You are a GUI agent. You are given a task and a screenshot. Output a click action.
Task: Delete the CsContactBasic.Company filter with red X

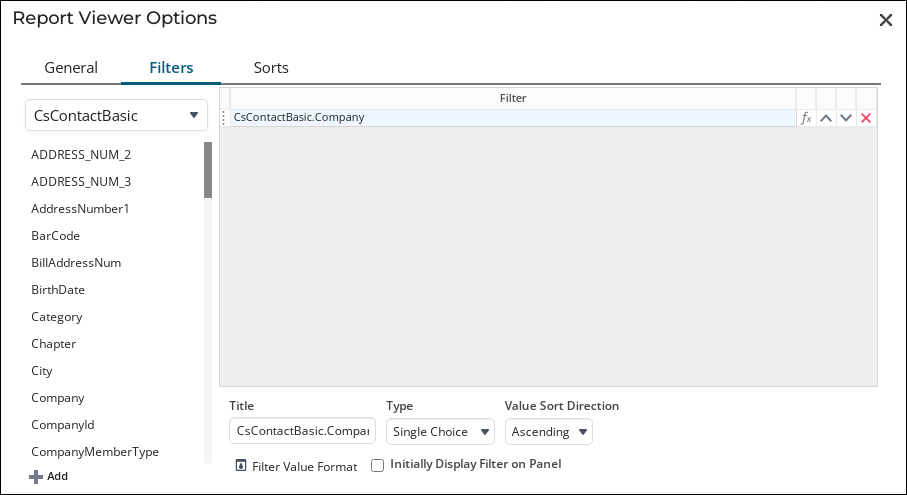coord(866,118)
